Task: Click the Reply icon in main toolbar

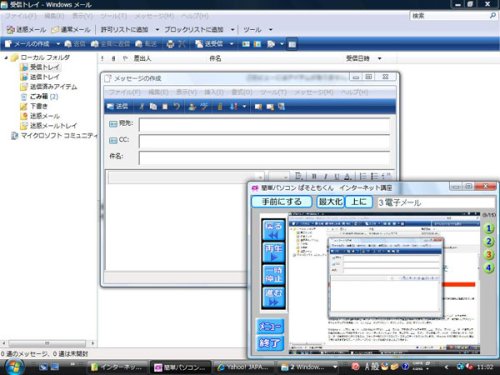Action: (75, 44)
